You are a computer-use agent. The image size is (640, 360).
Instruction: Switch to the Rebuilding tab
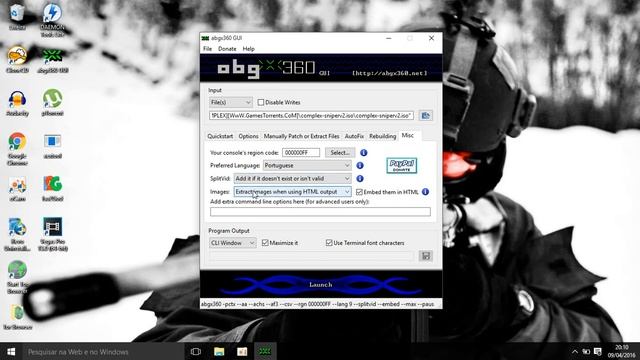[382, 136]
